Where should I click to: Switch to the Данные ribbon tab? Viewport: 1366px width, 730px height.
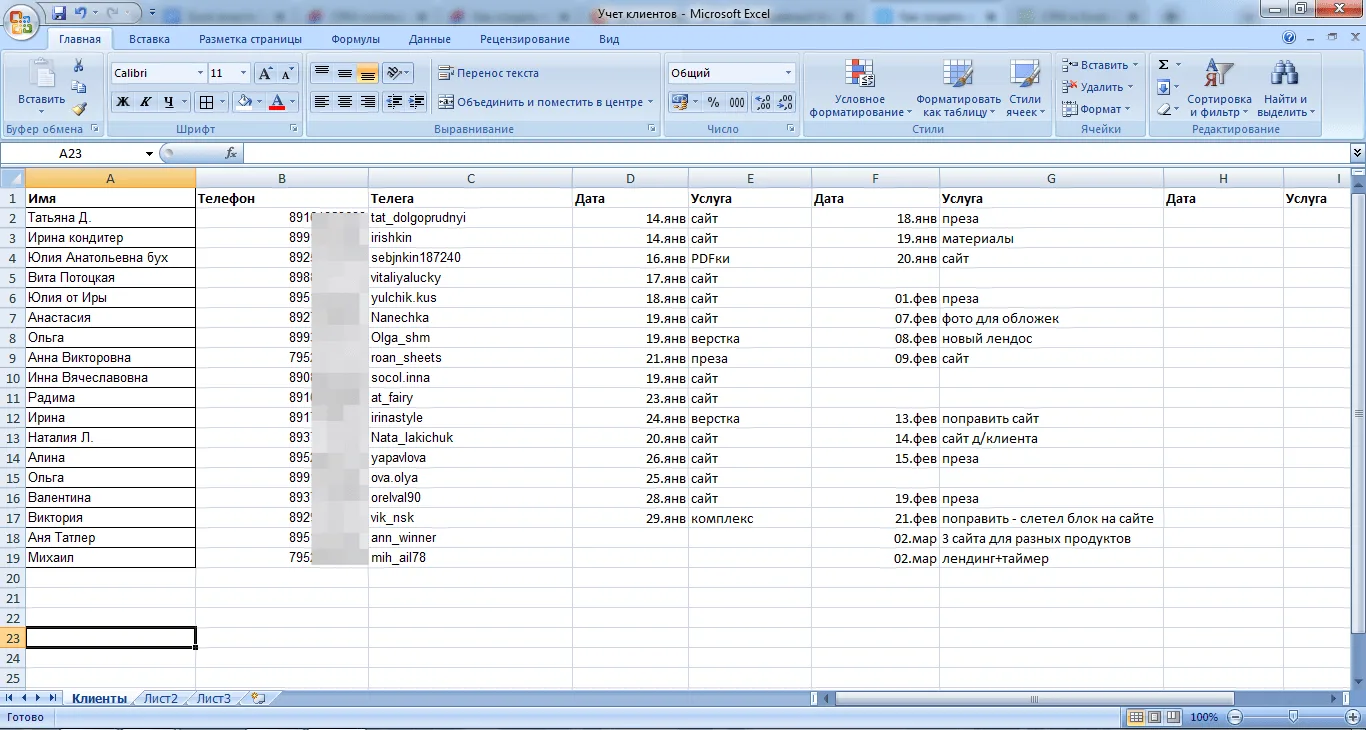(429, 39)
